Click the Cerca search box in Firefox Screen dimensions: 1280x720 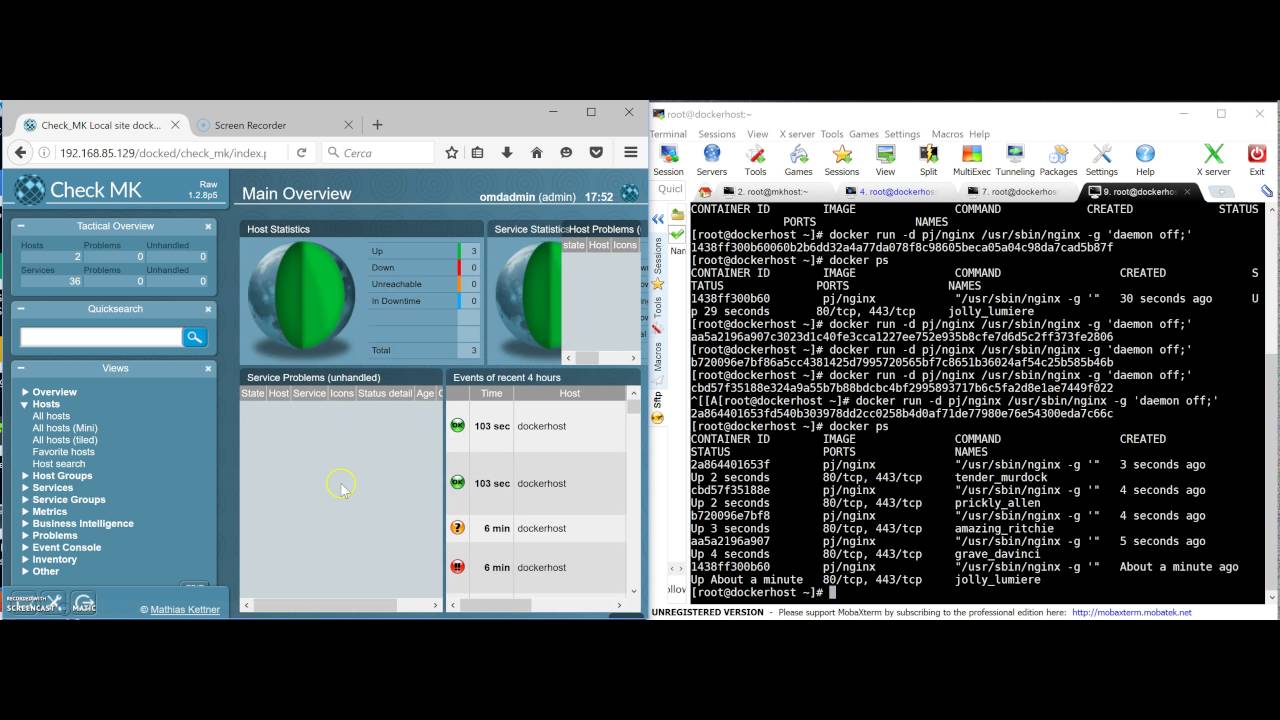tap(378, 153)
